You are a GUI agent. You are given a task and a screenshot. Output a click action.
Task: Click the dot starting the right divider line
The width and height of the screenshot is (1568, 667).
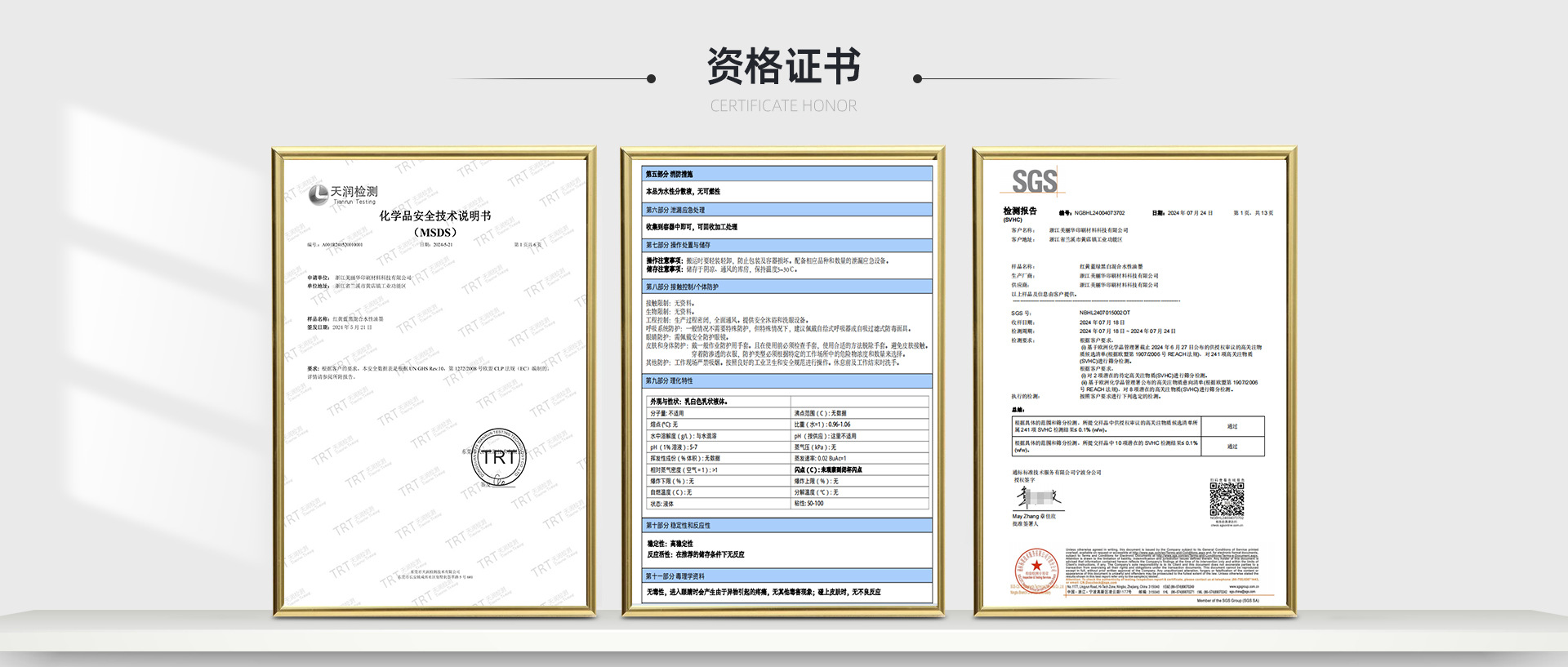pyautogui.click(x=917, y=79)
